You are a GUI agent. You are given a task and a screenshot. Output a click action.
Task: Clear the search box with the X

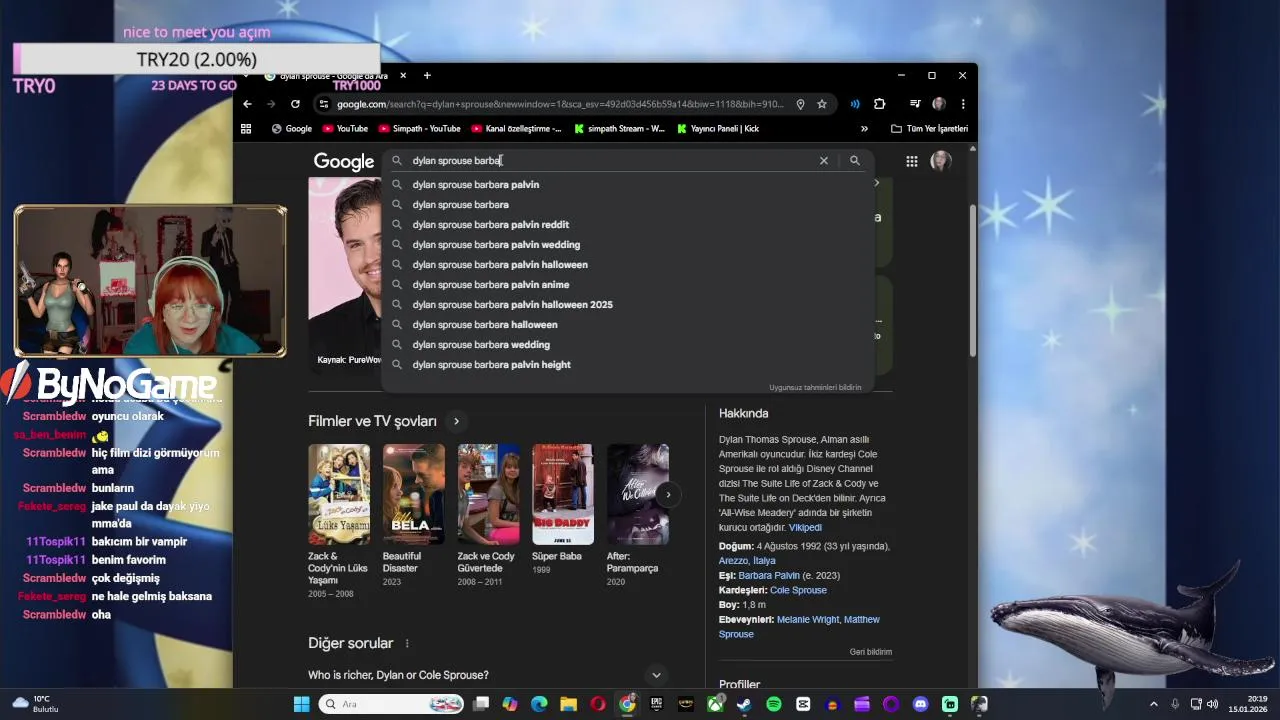[824, 160]
